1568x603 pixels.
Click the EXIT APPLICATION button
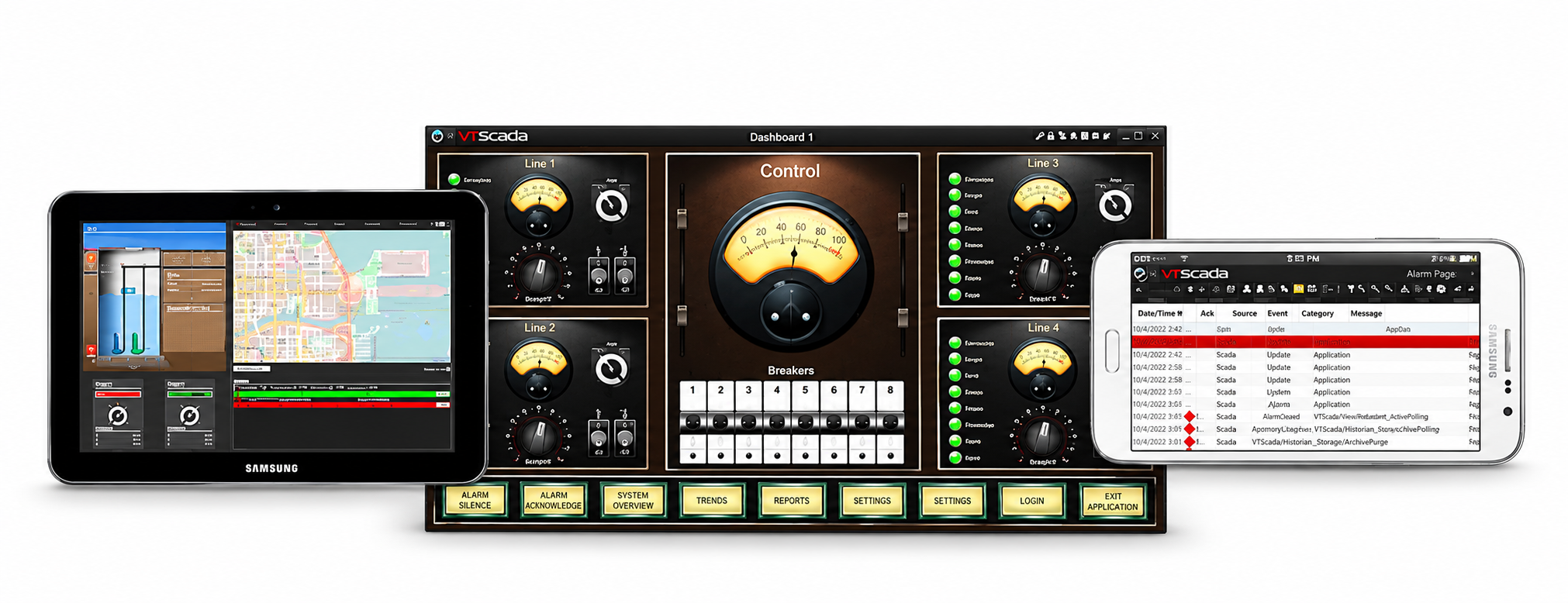1112,501
